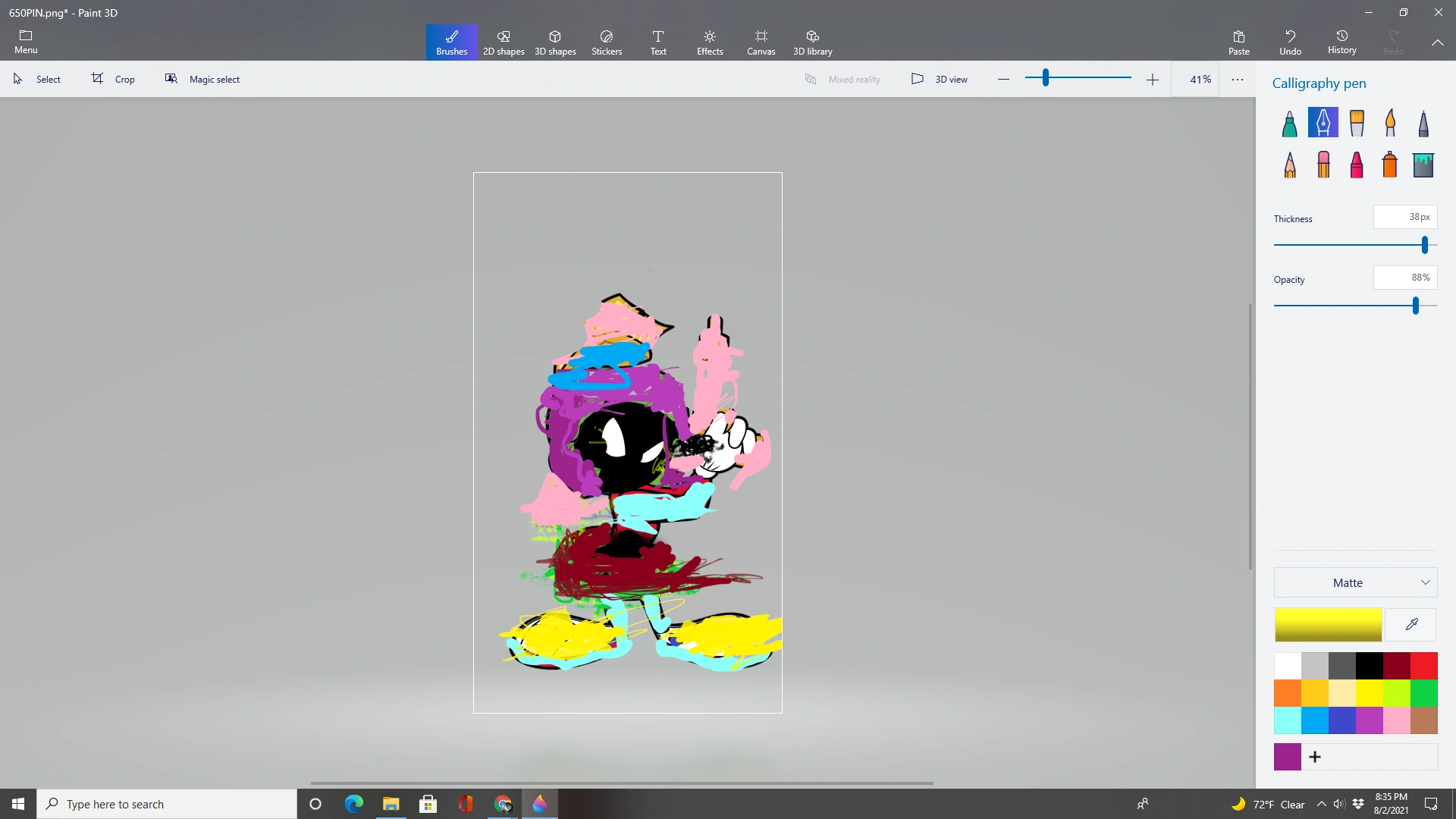Open the See more options menu
Image resolution: width=1456 pixels, height=819 pixels.
pyautogui.click(x=1238, y=78)
